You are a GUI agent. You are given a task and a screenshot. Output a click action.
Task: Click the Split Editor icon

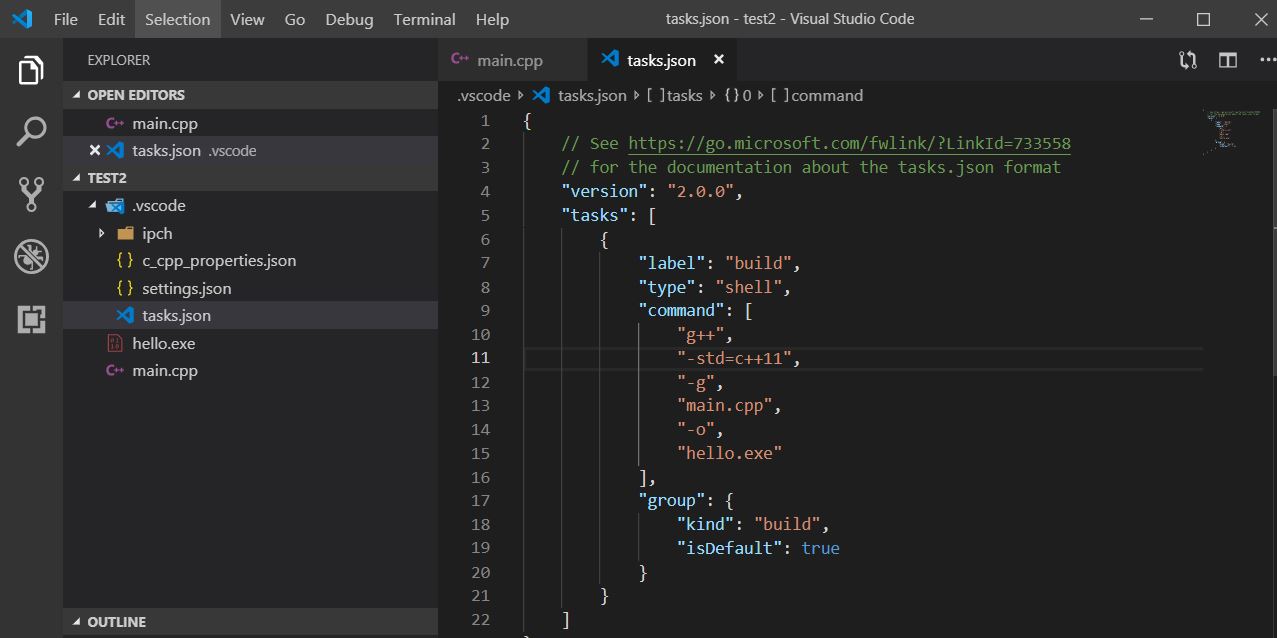[x=1227, y=60]
